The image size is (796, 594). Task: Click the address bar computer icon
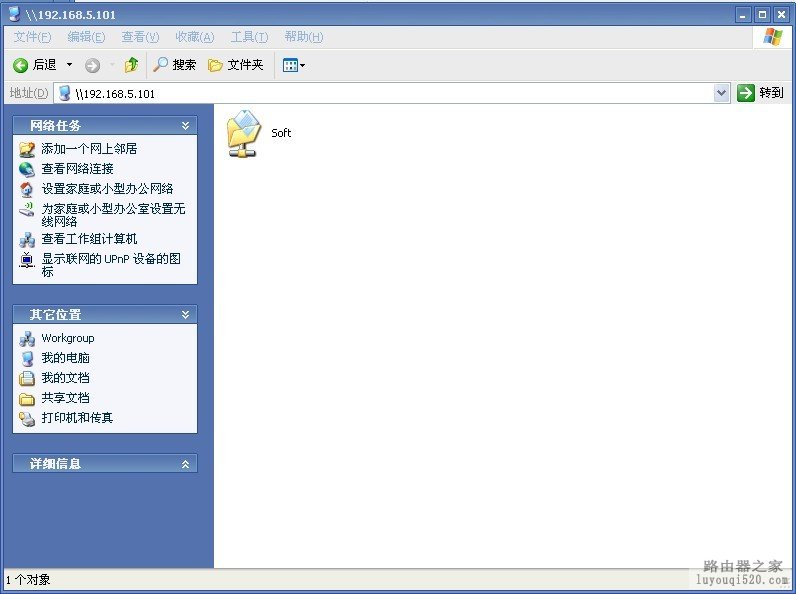click(64, 93)
